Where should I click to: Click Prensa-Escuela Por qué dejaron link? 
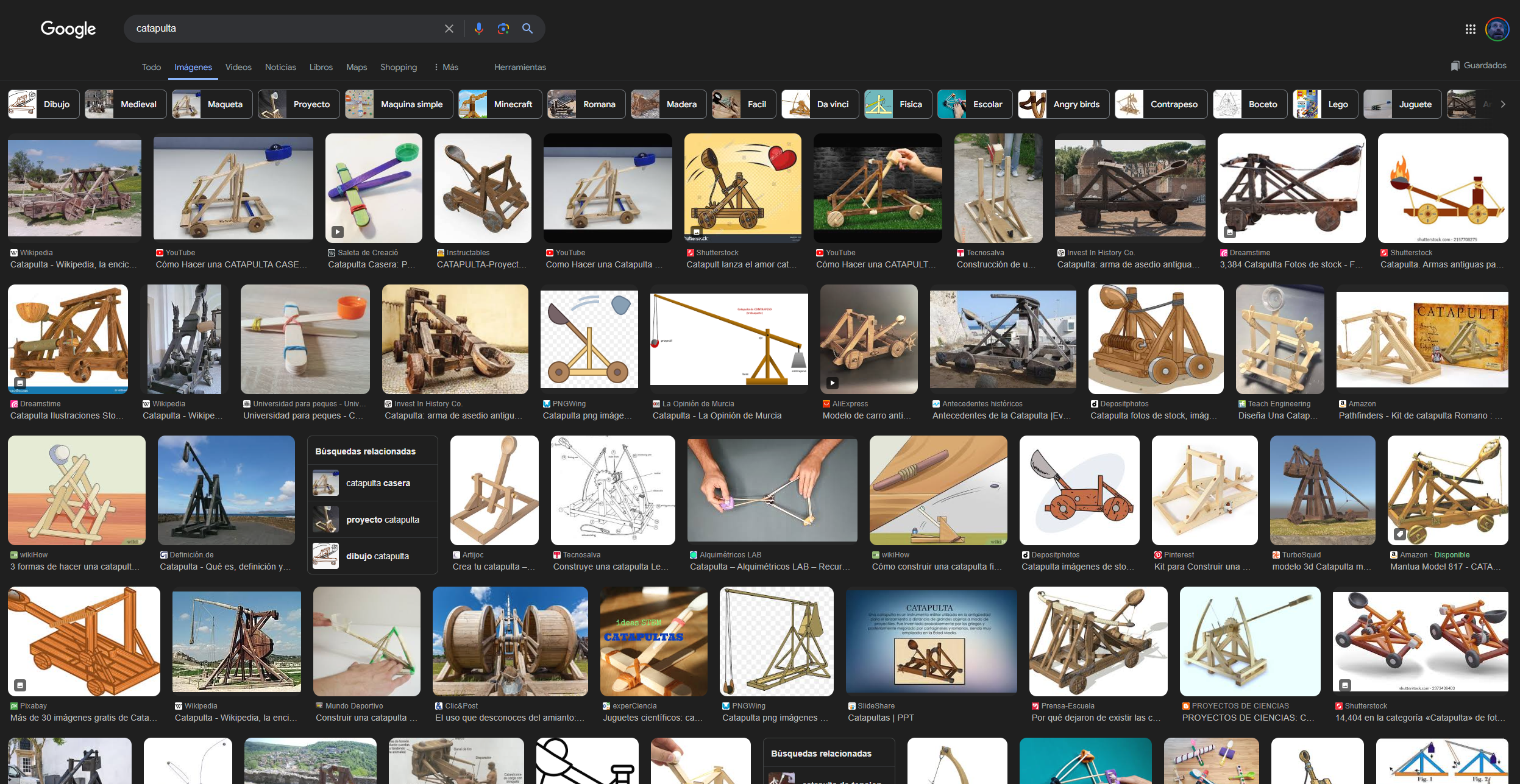[x=1096, y=718]
